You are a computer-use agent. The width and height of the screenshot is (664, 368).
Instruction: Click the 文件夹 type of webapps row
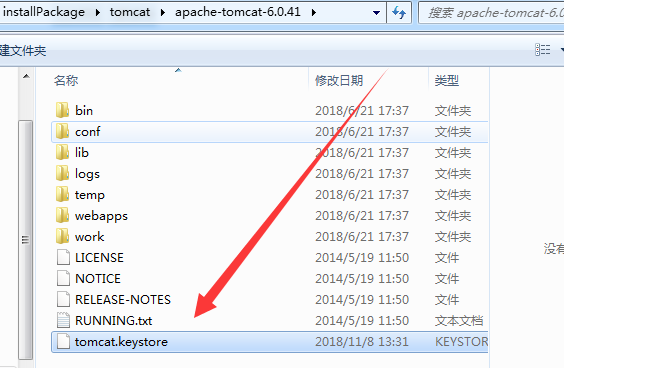[x=453, y=216]
